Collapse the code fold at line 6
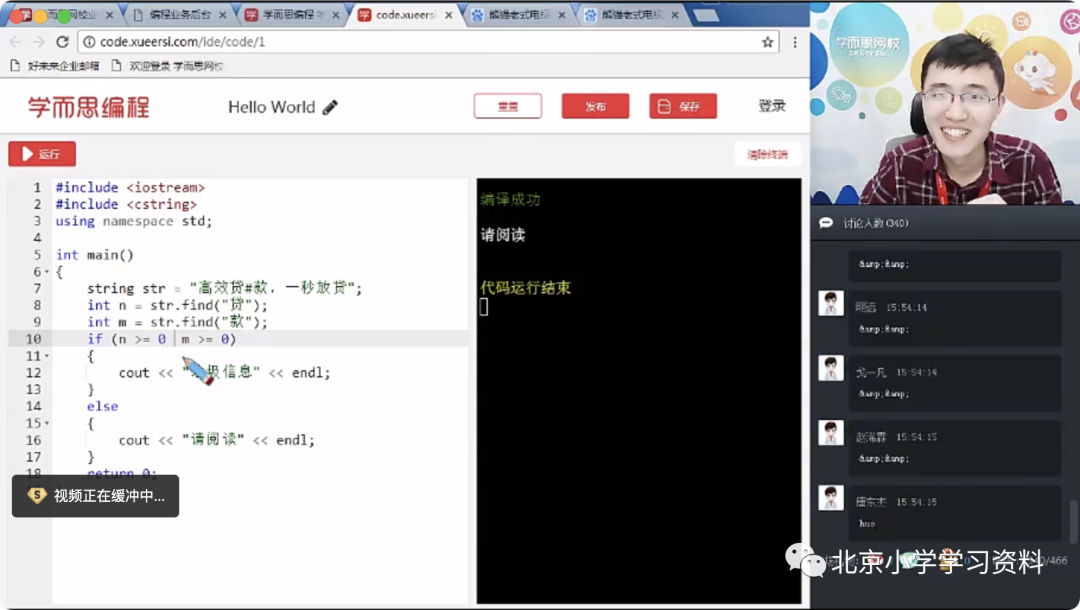 [47, 272]
